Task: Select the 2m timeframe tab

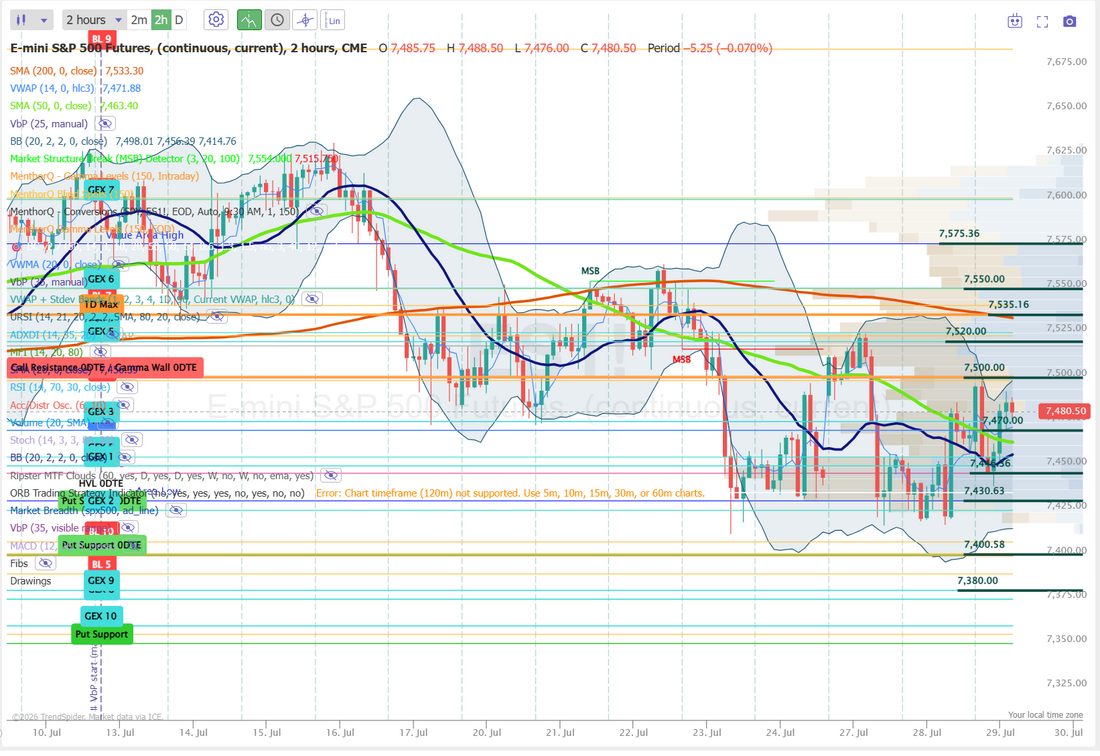Action: (x=139, y=20)
